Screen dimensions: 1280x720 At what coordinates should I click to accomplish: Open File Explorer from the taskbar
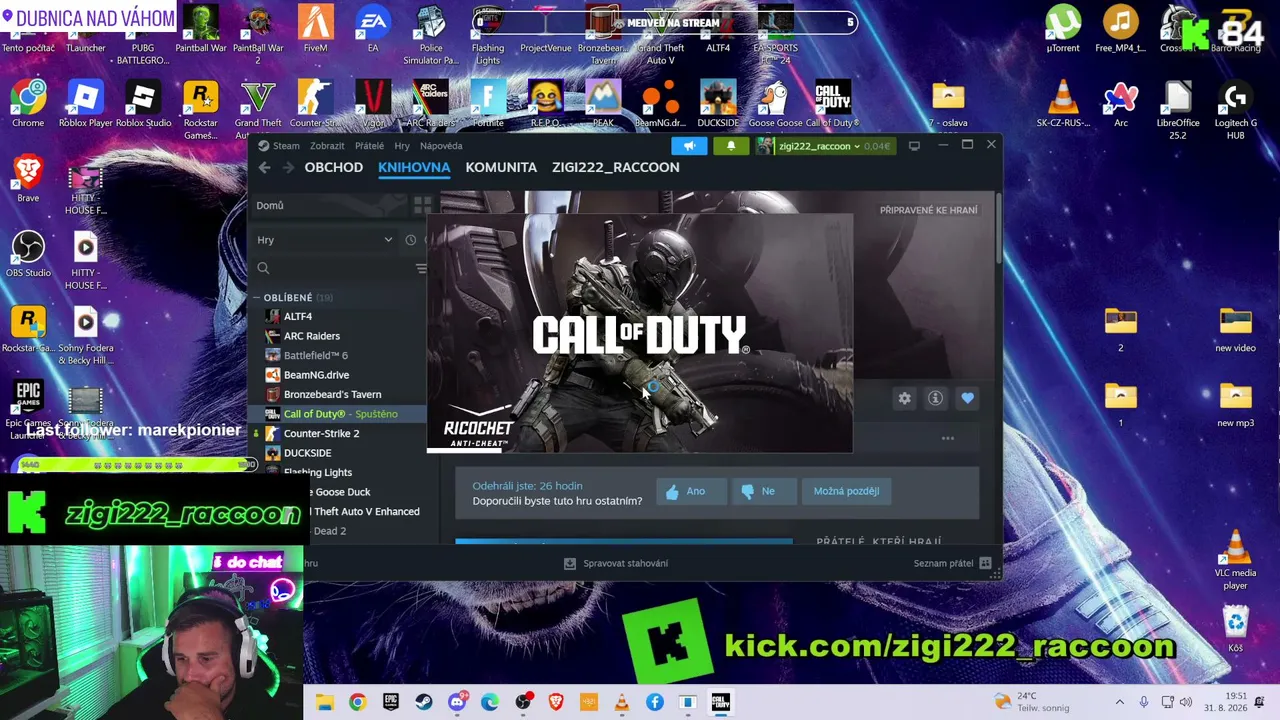(x=324, y=702)
